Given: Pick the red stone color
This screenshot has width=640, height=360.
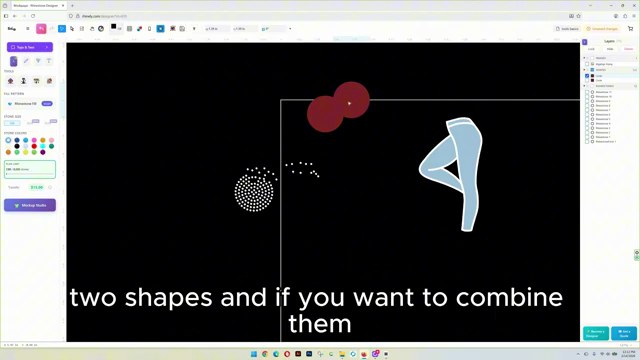Looking at the screenshot, I should (x=34, y=146).
